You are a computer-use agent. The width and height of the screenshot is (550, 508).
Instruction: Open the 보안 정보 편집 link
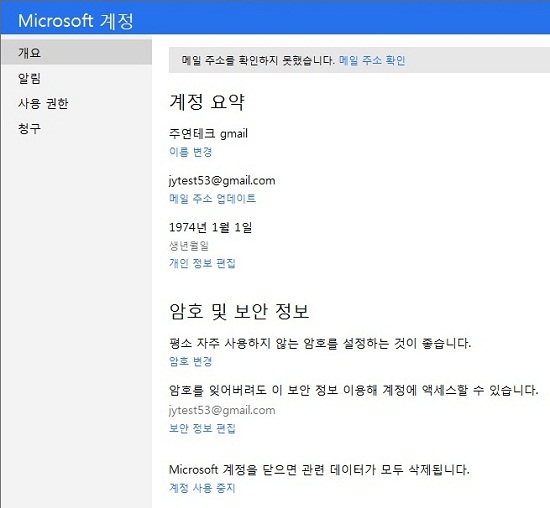click(x=202, y=428)
